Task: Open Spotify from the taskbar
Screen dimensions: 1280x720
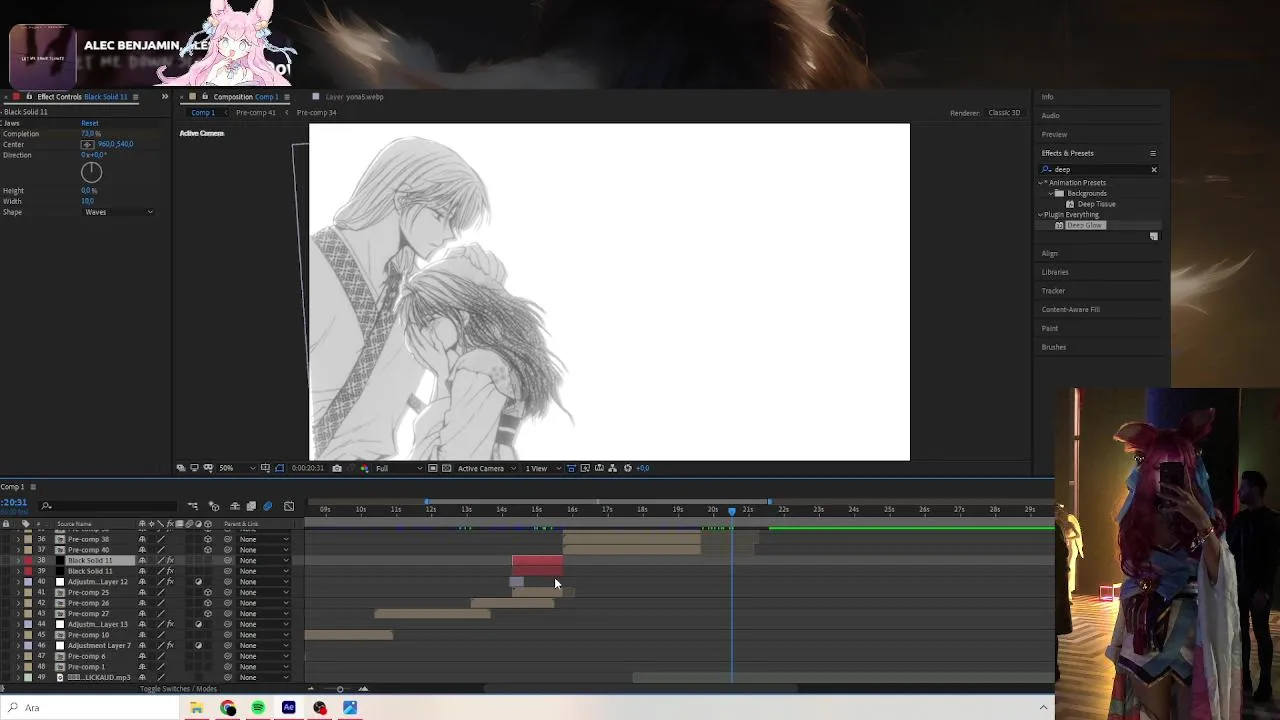Action: (258, 708)
